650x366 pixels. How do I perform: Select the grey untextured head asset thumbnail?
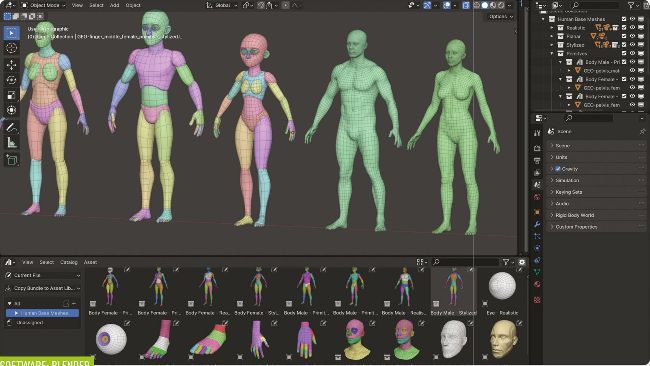(454, 339)
